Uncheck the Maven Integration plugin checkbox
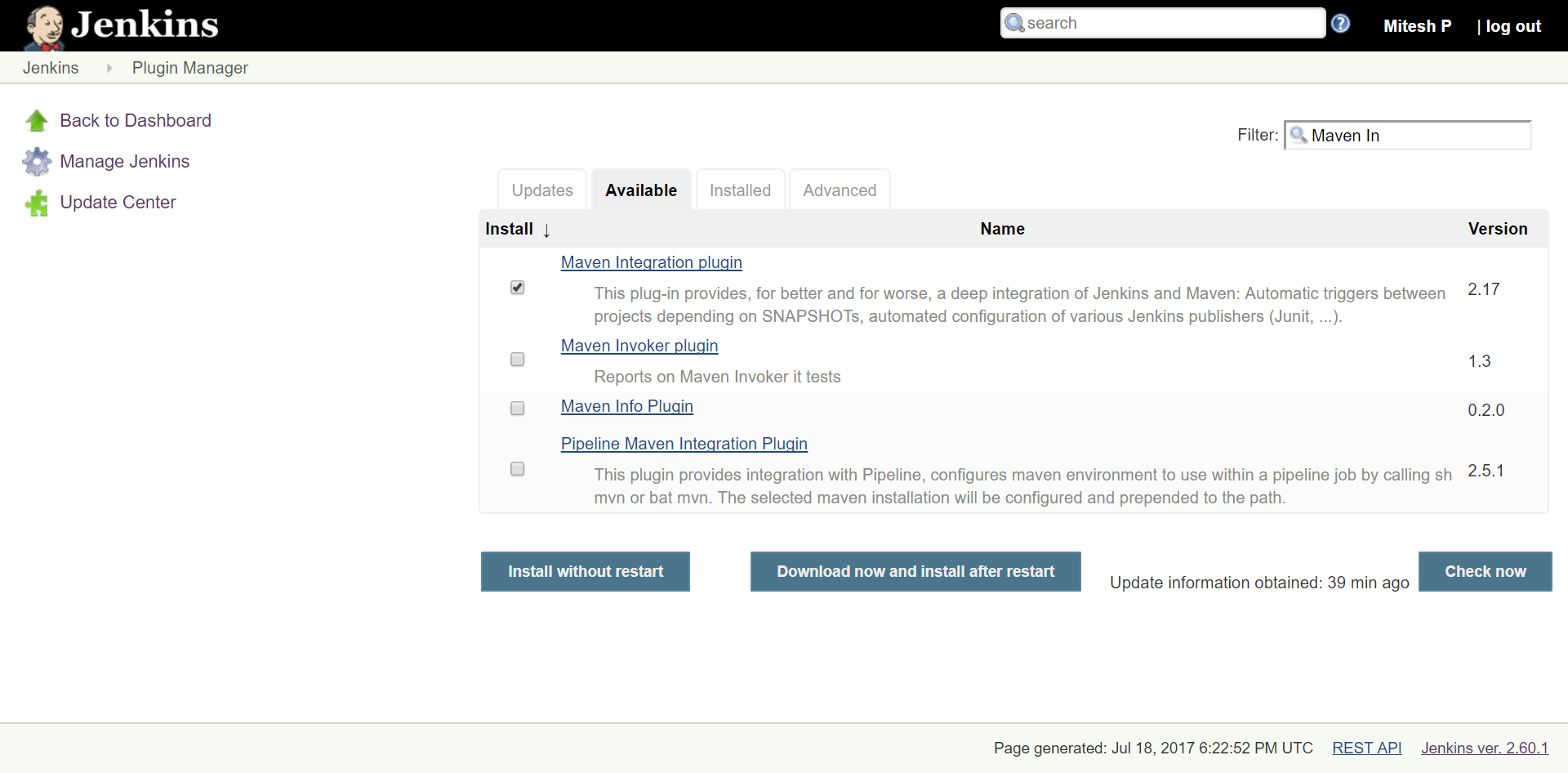The image size is (1568, 773). tap(517, 288)
